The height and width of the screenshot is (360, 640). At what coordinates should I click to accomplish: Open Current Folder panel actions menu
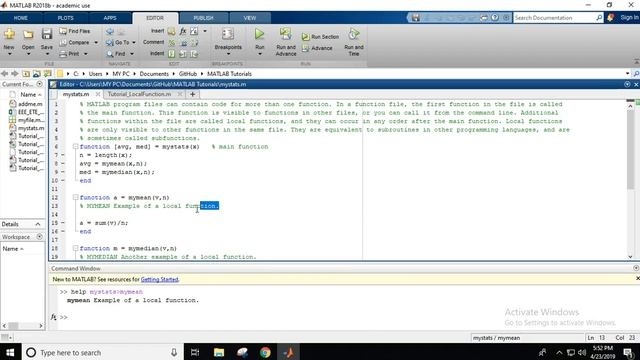coord(40,84)
